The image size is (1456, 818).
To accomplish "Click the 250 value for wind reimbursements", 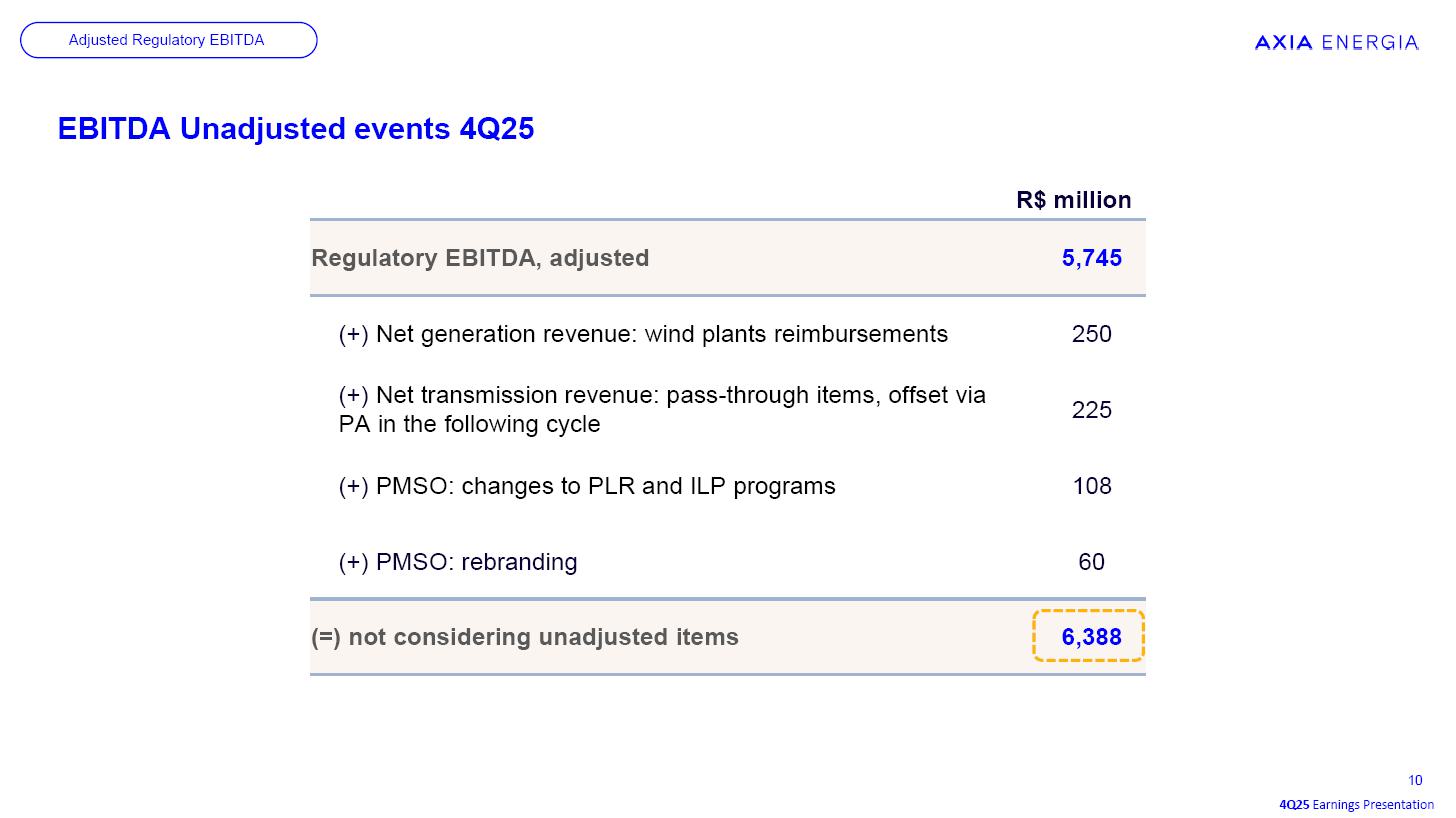I will point(1091,334).
